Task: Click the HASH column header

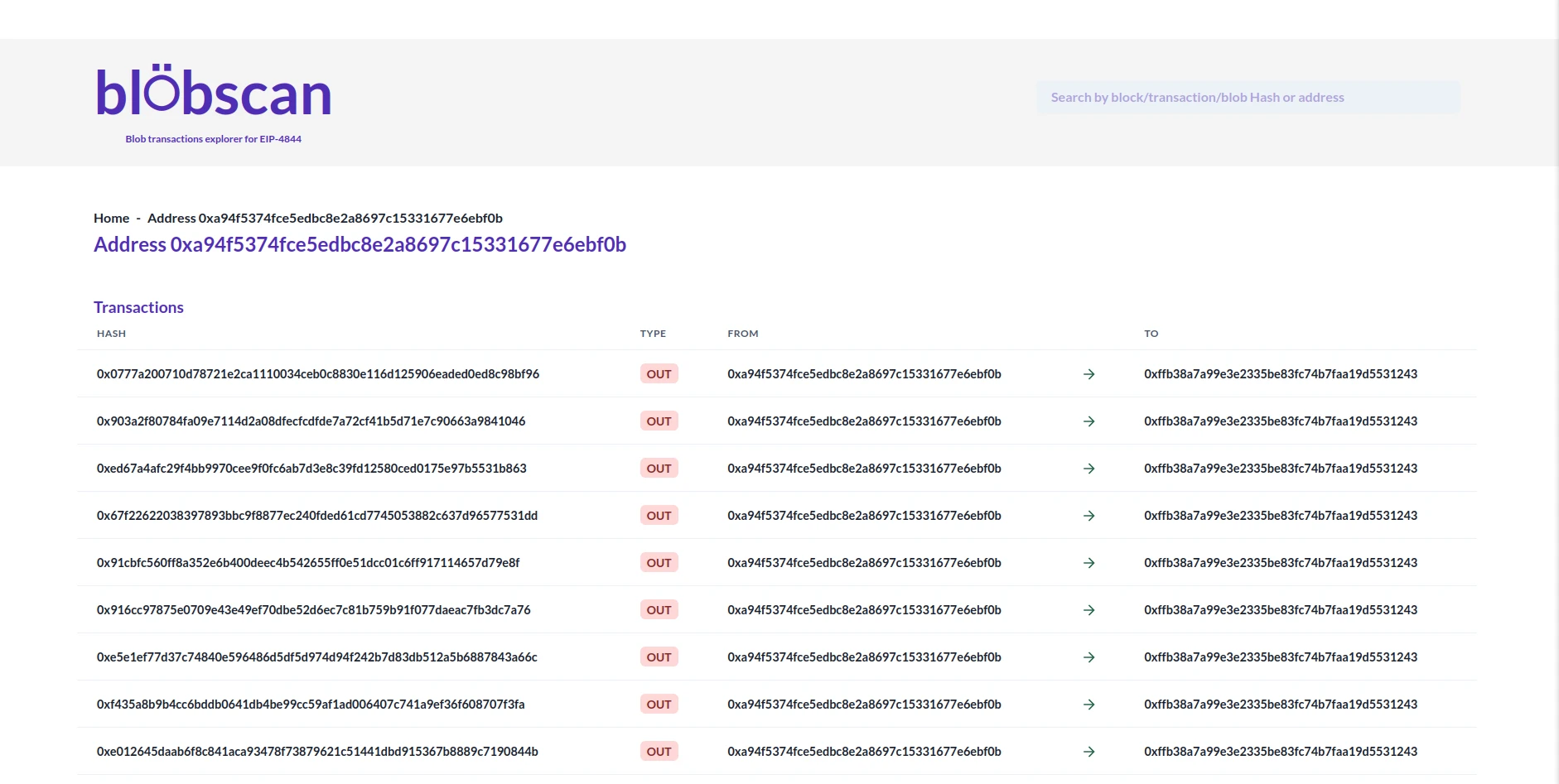Action: click(111, 334)
